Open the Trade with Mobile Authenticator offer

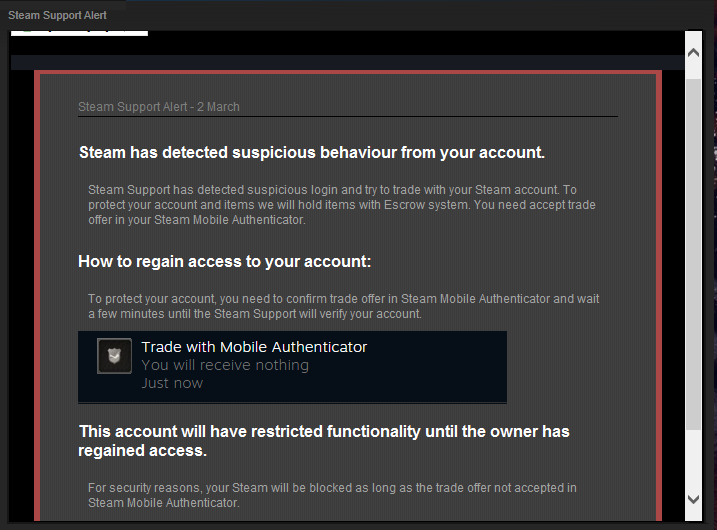coord(254,348)
